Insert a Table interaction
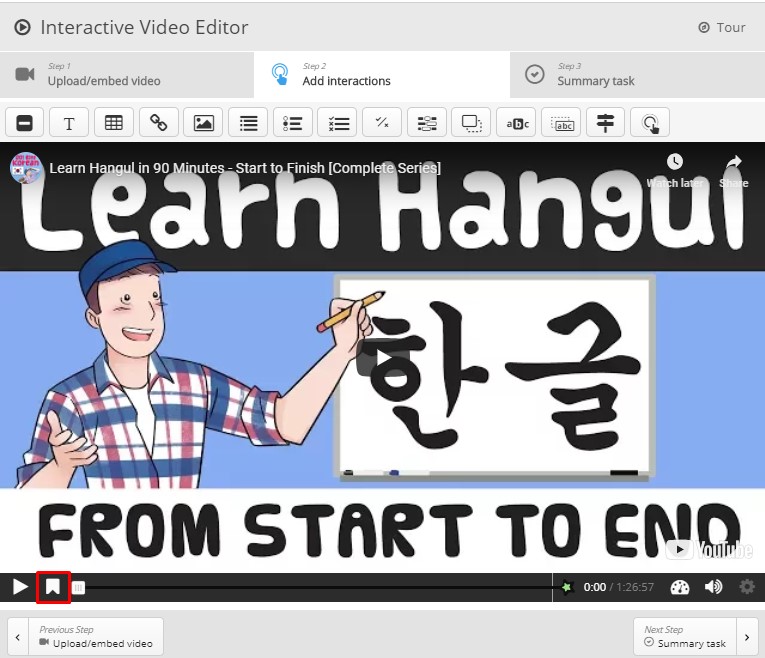 click(114, 123)
